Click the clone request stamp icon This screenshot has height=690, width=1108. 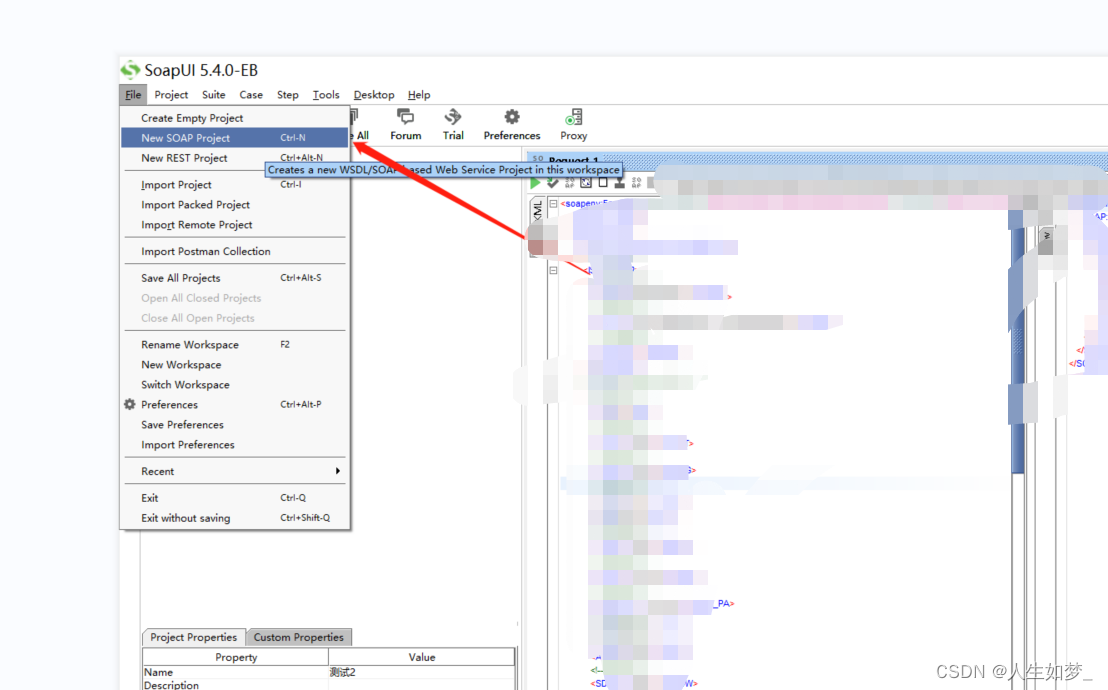(619, 182)
